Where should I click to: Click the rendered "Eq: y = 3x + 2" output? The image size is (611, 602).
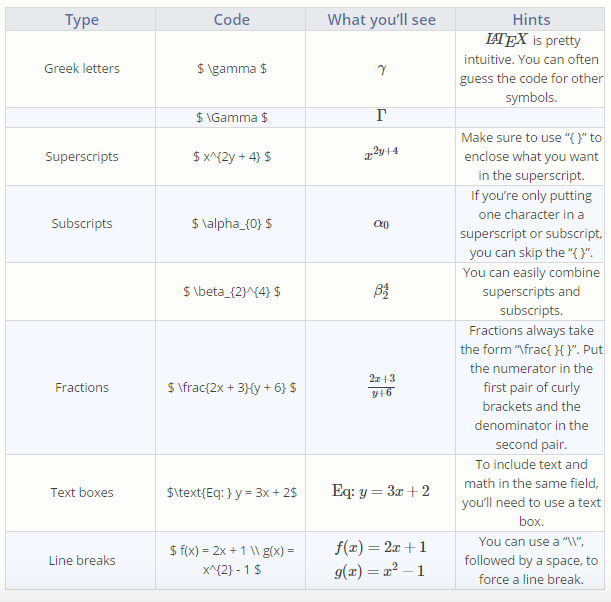(381, 492)
